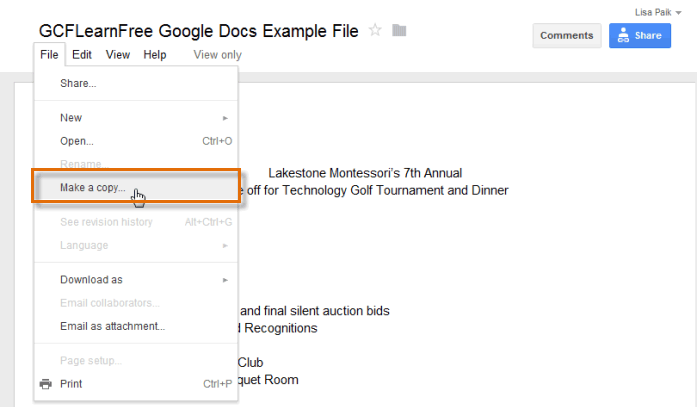This screenshot has width=697, height=407.
Task: Open the File menu
Action: (x=49, y=55)
